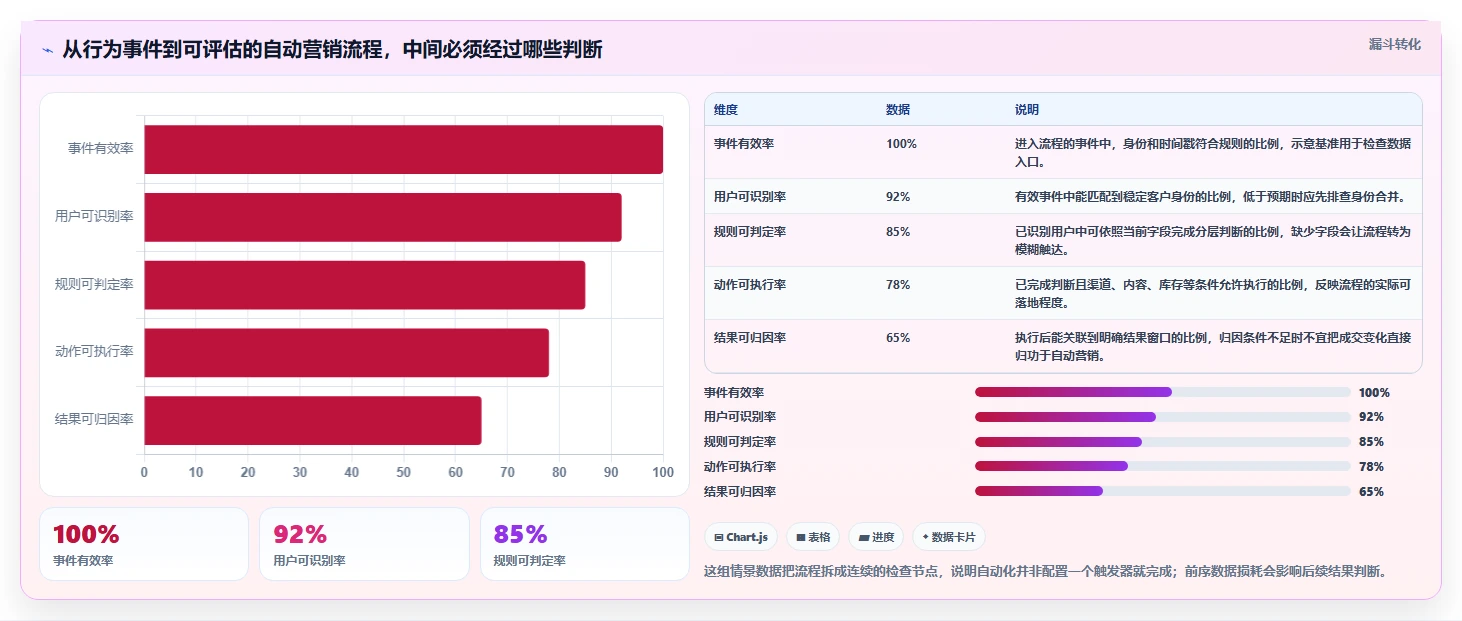This screenshot has height=621, width=1462.
Task: Click the footer note starting 这组情景数据
Action: click(1045, 571)
